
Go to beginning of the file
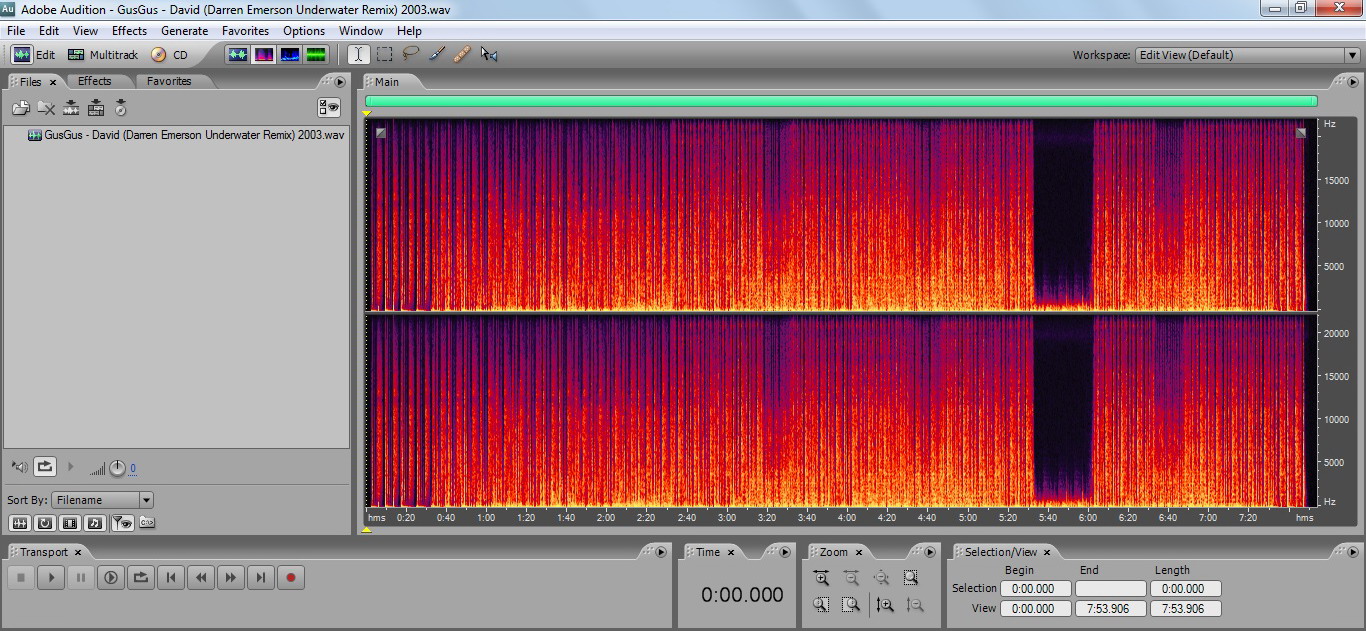click(x=171, y=577)
